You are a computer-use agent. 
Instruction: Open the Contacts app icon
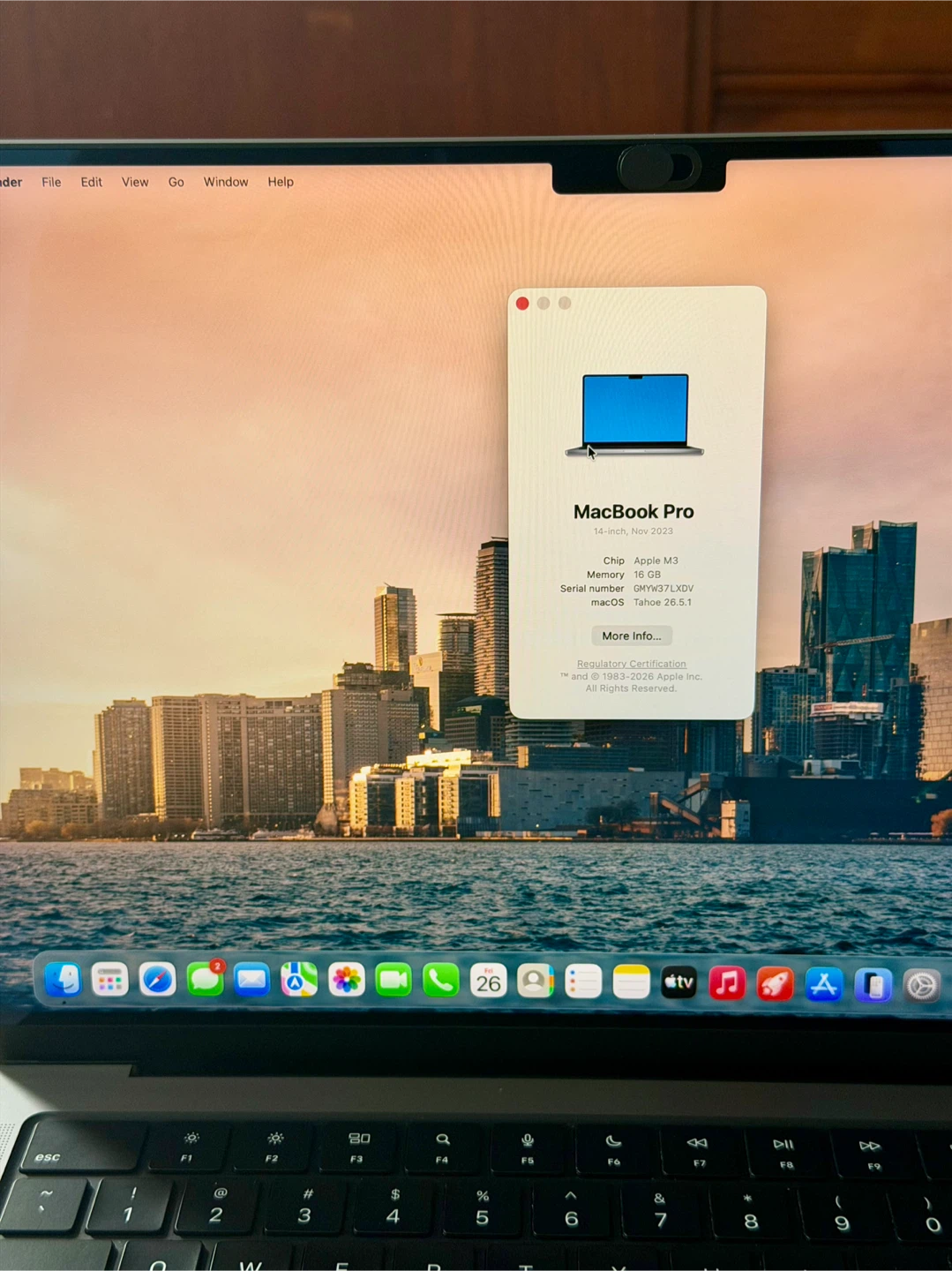click(x=535, y=982)
